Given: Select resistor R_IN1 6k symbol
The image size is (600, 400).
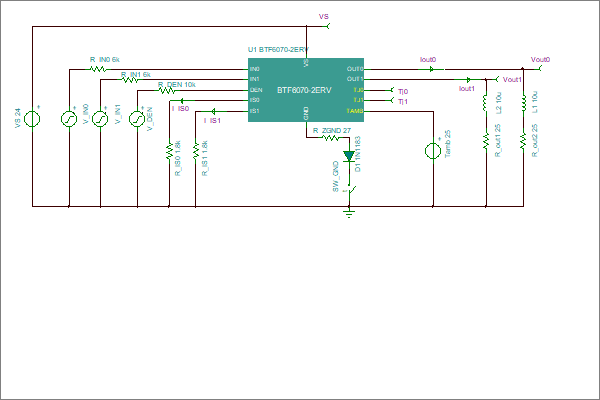Looking at the screenshot, I should pos(130,79).
